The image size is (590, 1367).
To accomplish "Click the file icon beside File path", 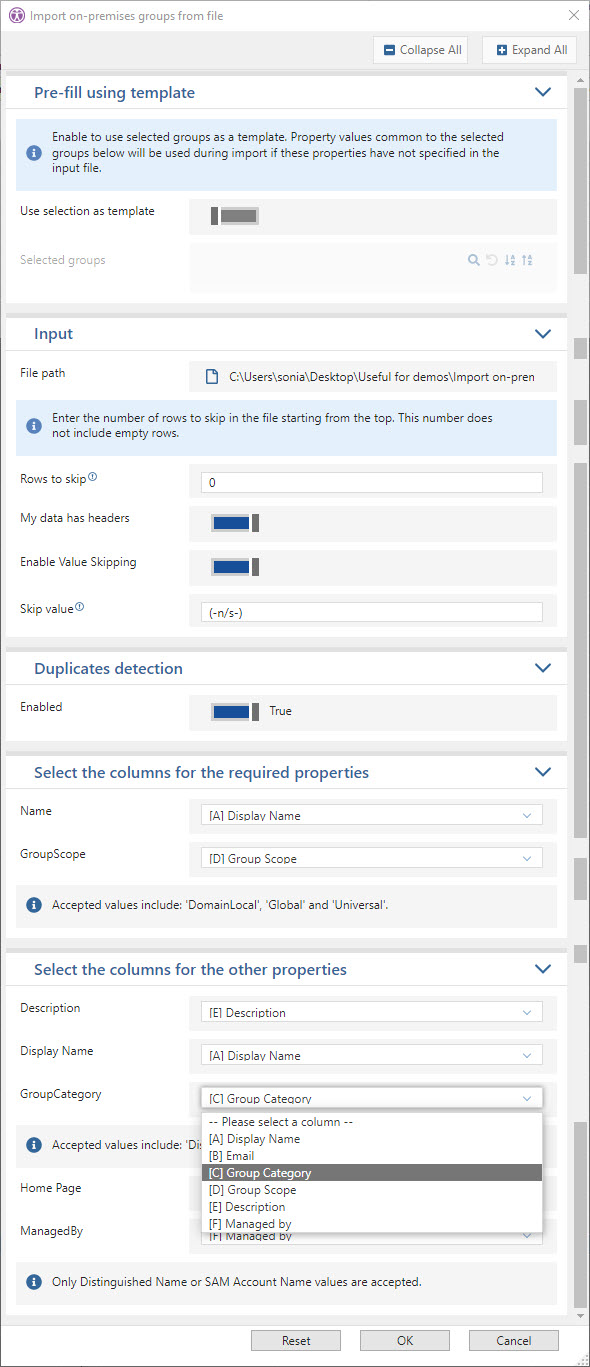I will click(211, 377).
